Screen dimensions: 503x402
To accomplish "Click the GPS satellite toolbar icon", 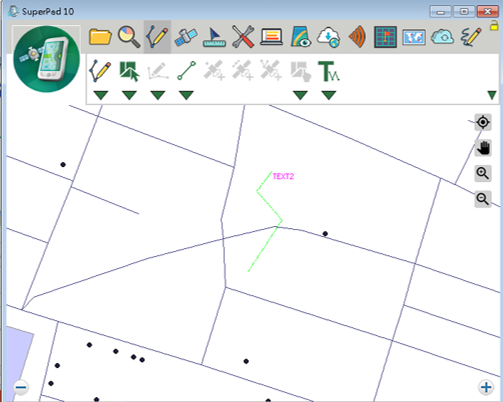I will click(x=186, y=37).
